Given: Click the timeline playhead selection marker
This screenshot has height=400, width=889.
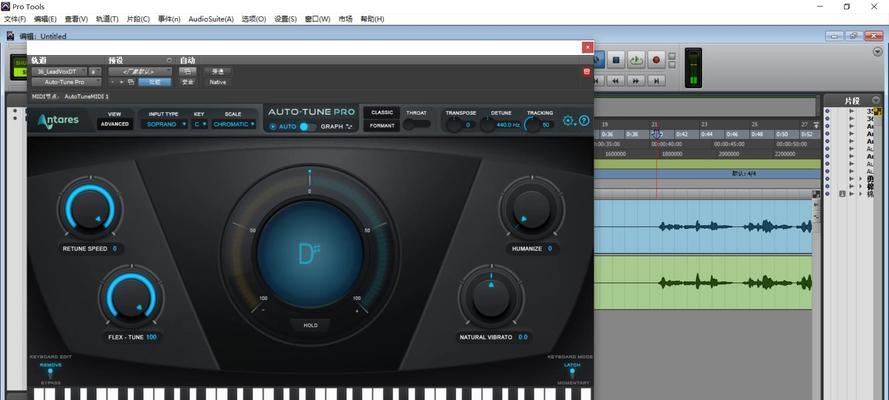Looking at the screenshot, I should [x=656, y=134].
